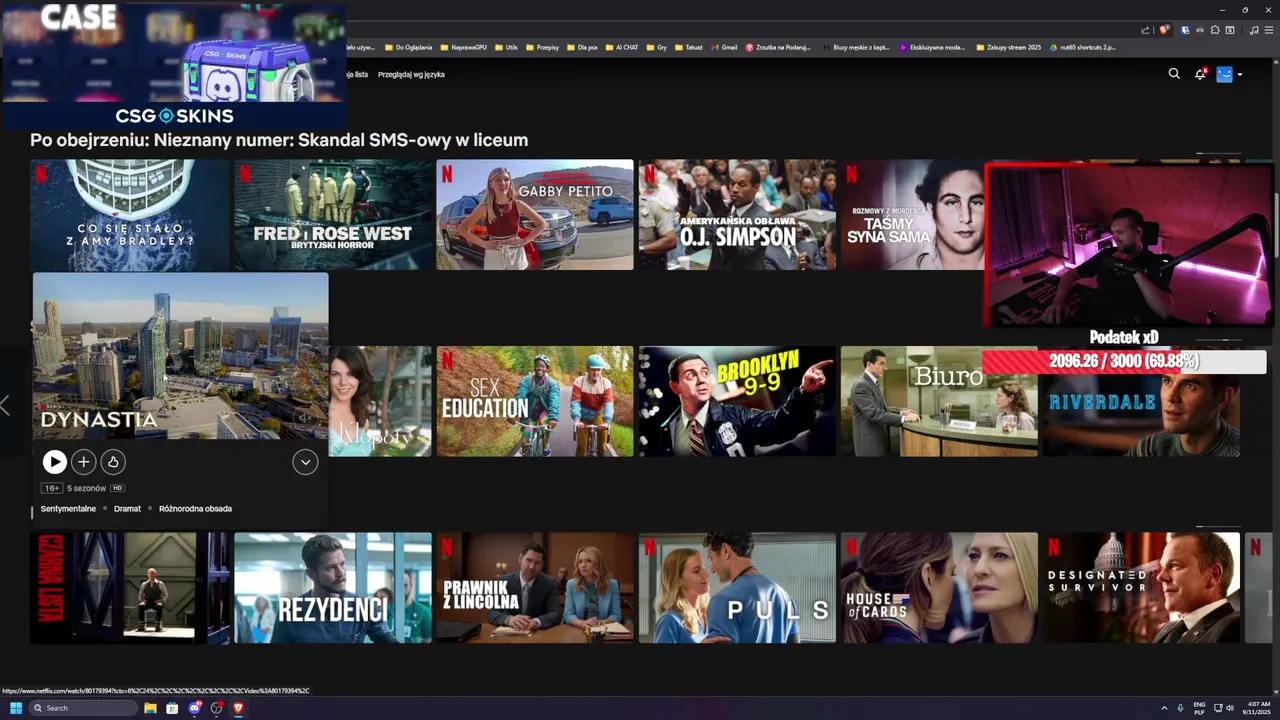Click the Brave Shields lion icon
Image resolution: width=1280 pixels, height=720 pixels.
(x=1163, y=30)
